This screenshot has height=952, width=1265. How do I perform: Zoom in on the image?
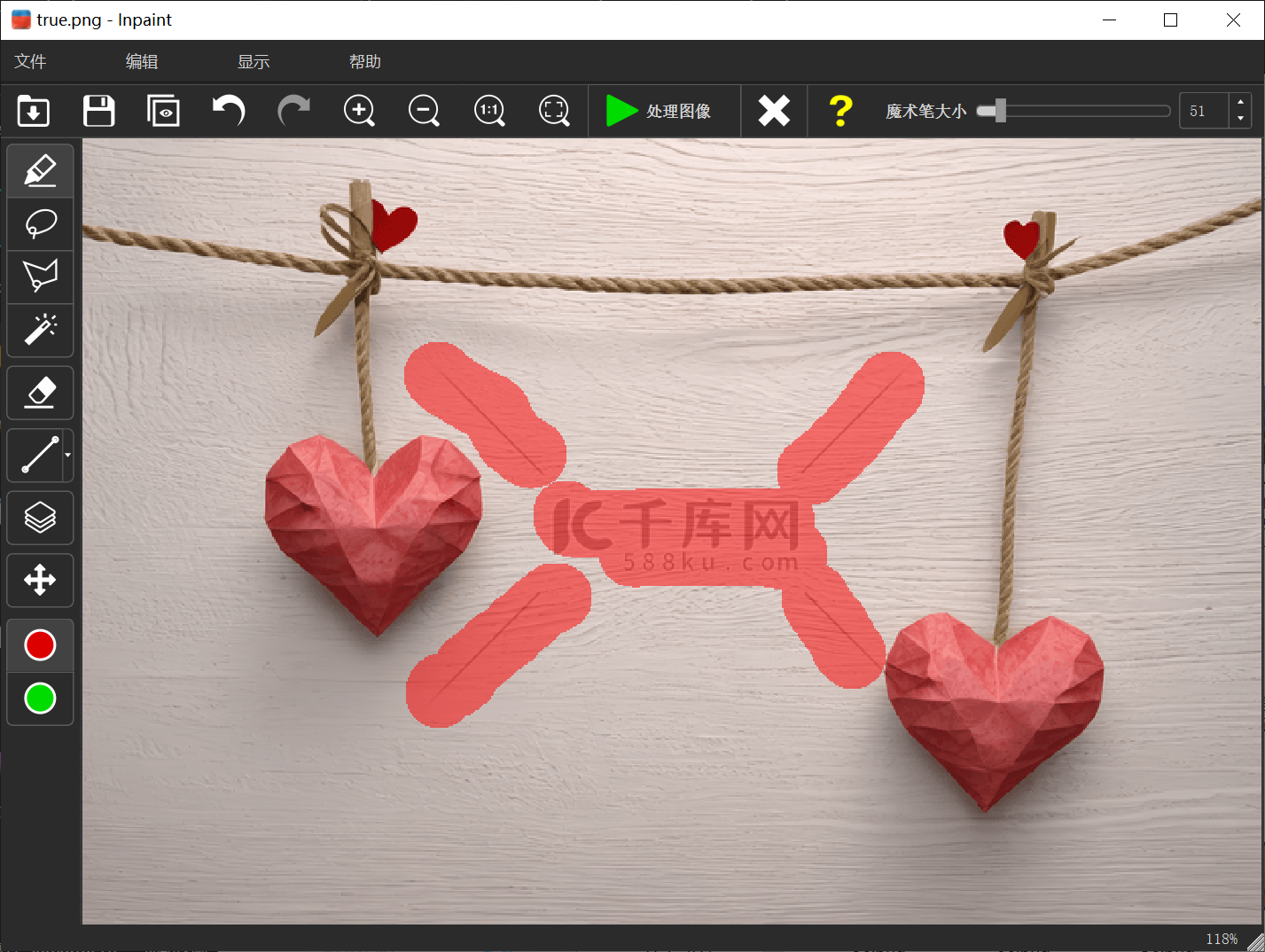(359, 111)
